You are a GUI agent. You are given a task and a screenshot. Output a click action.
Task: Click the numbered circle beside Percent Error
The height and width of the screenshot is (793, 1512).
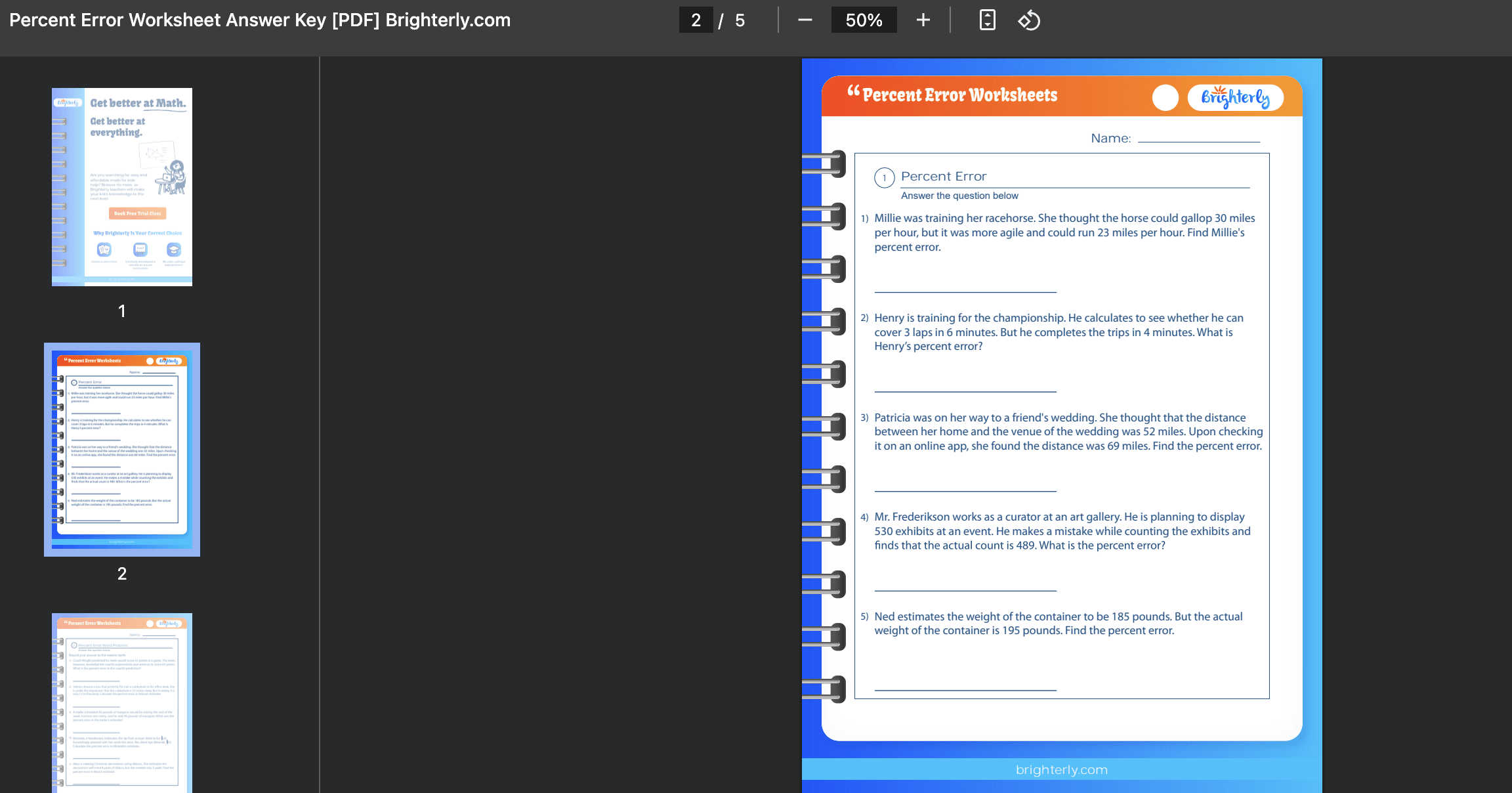pyautogui.click(x=884, y=178)
